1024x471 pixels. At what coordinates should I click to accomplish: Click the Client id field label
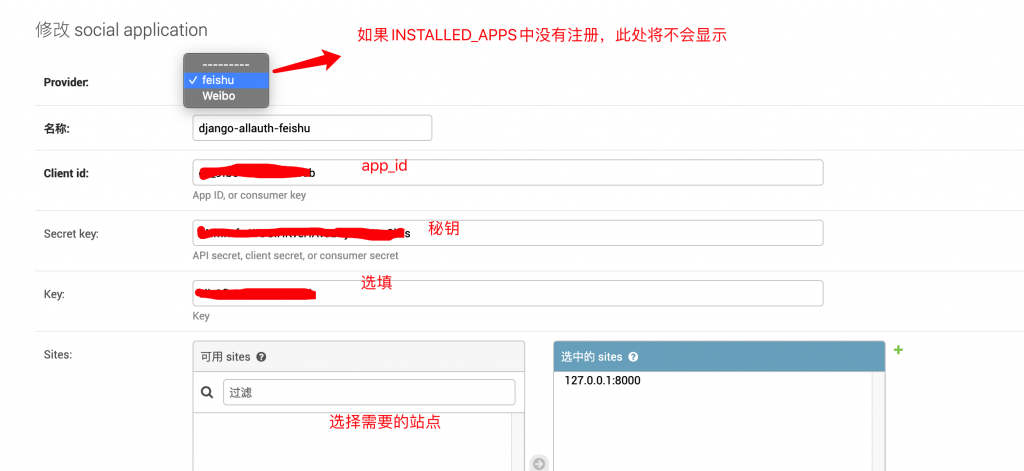66,173
